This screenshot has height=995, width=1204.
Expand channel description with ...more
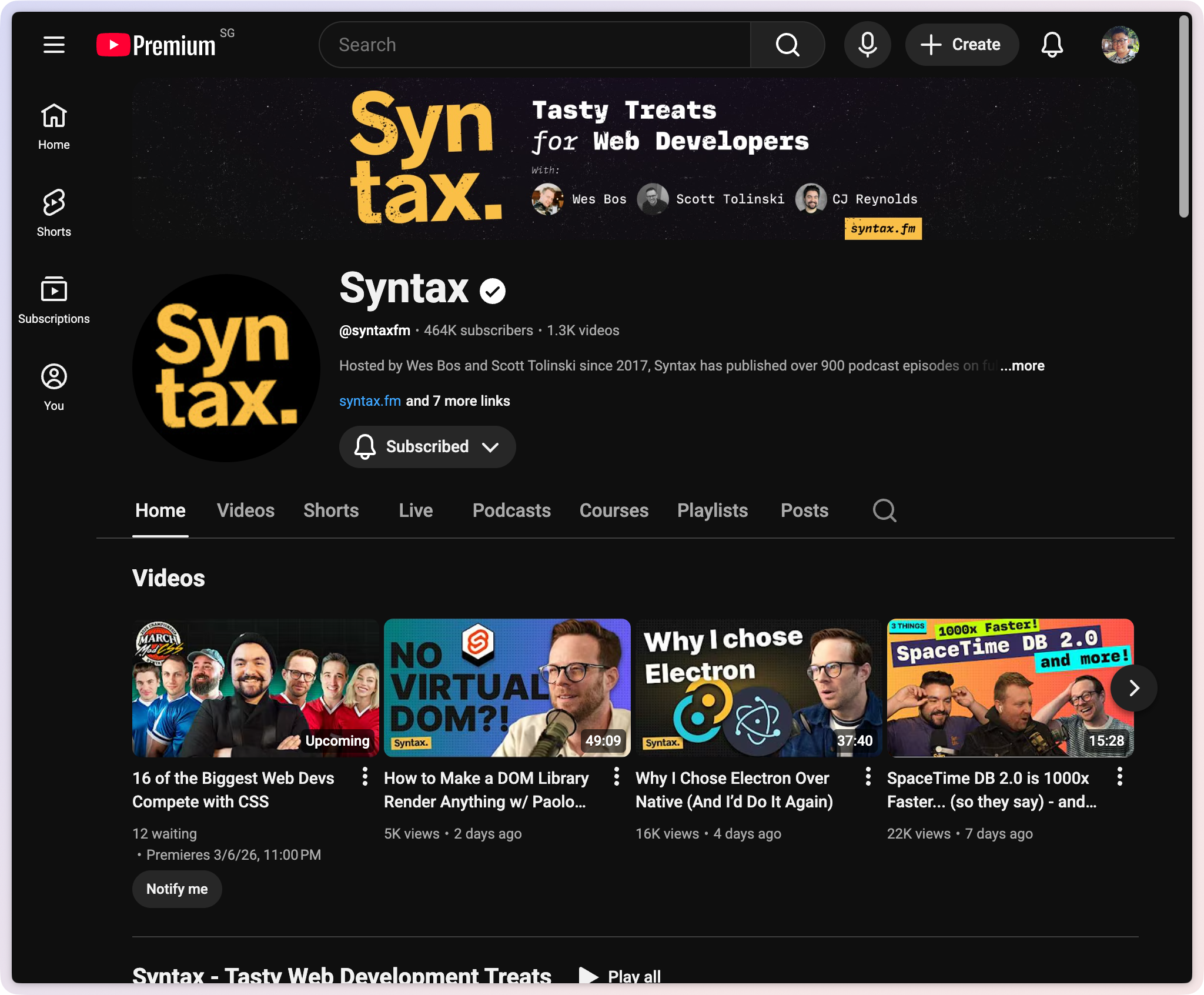click(1022, 366)
